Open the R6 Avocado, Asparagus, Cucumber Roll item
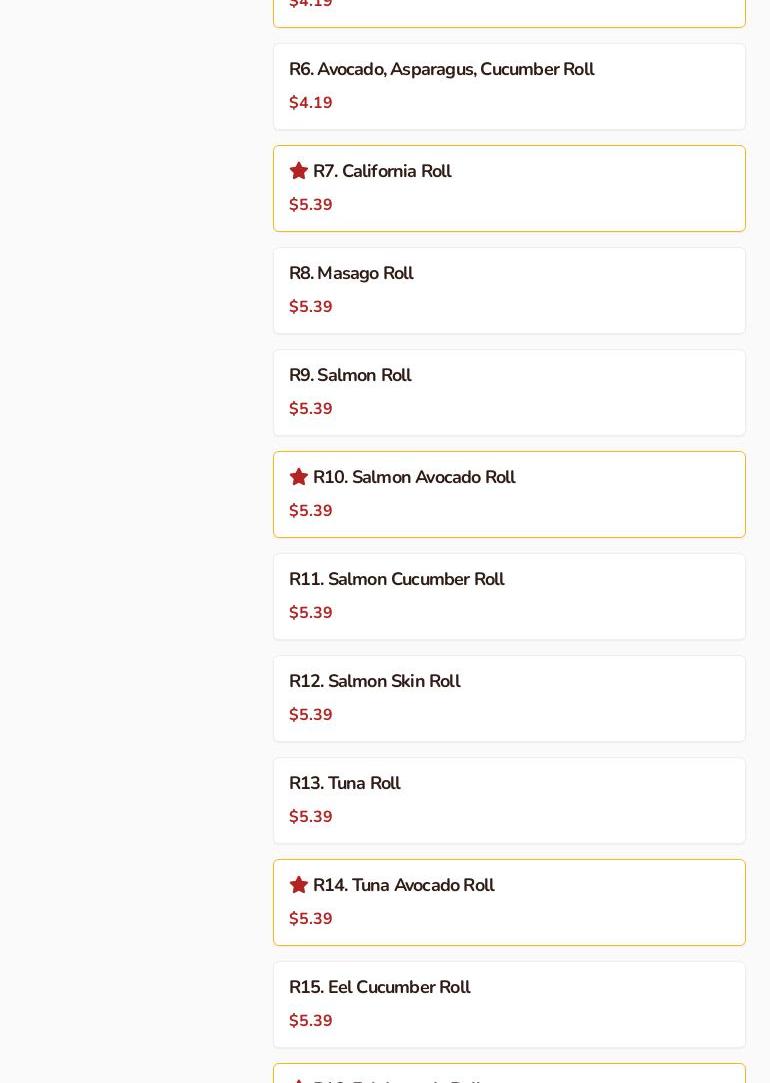770x1083 pixels. tap(441, 70)
